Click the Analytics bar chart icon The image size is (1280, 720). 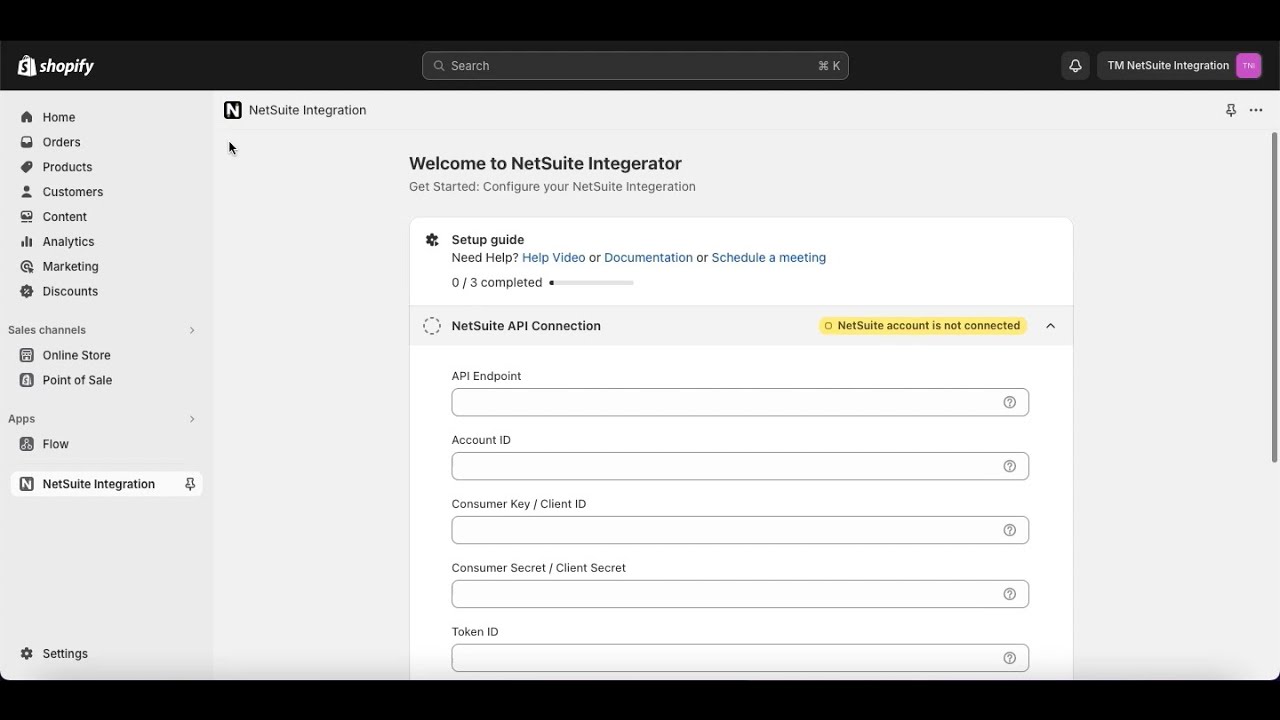pyautogui.click(x=27, y=242)
